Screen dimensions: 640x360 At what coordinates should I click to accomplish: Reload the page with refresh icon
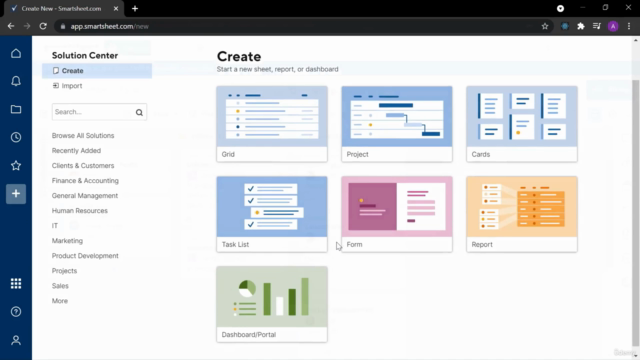pyautogui.click(x=43, y=26)
